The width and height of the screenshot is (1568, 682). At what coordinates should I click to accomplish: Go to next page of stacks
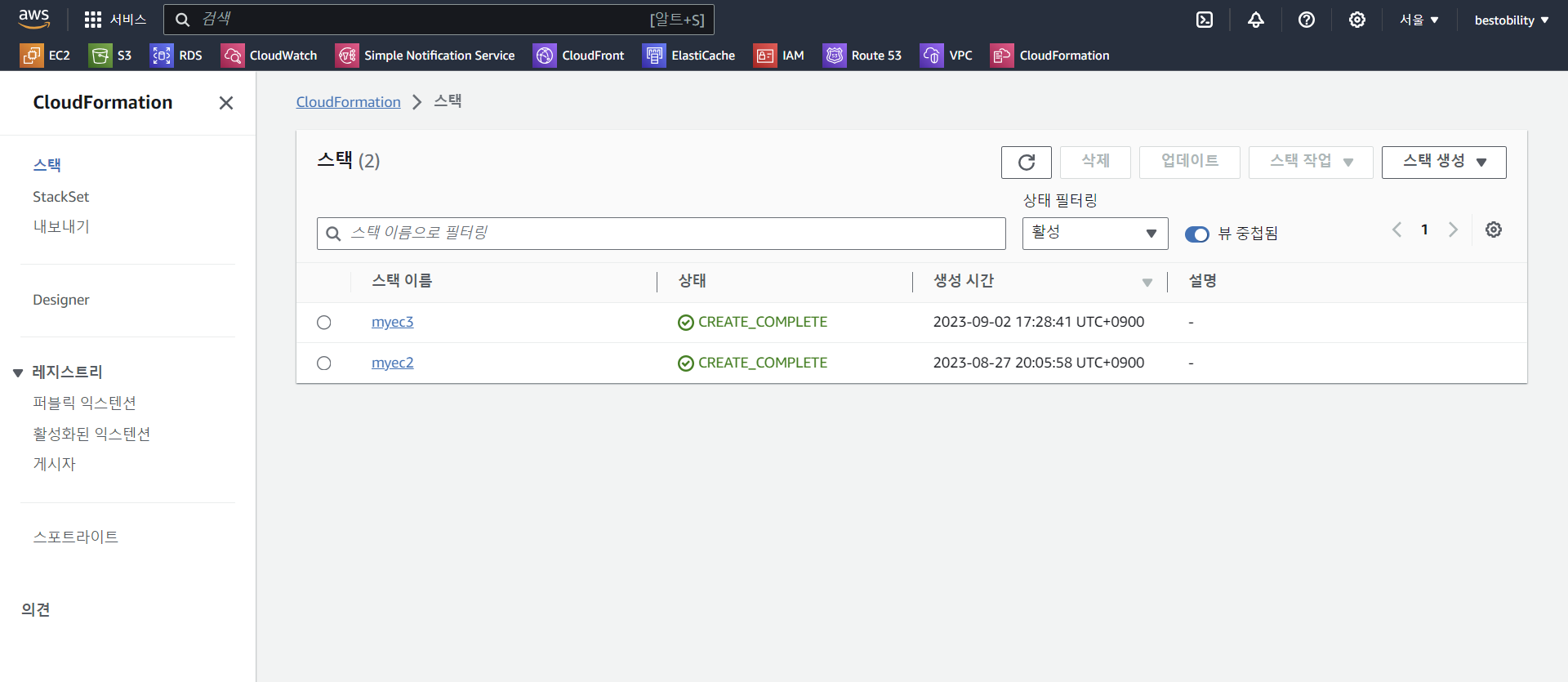(x=1453, y=230)
